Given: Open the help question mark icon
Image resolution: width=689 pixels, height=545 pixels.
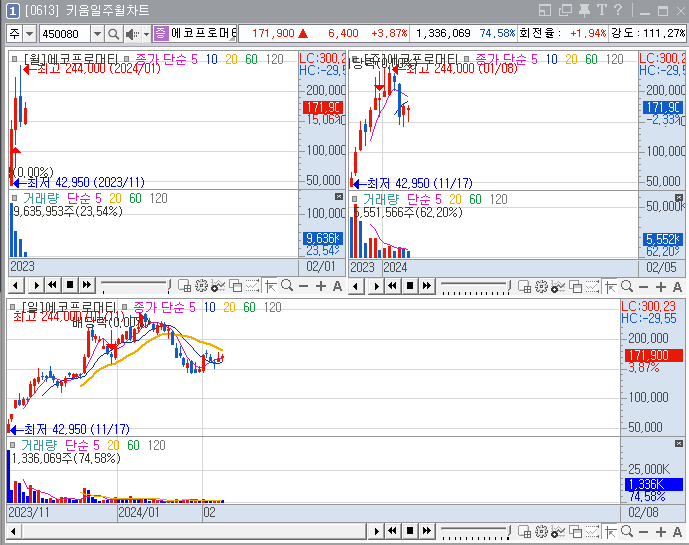Looking at the screenshot, I should (x=617, y=10).
